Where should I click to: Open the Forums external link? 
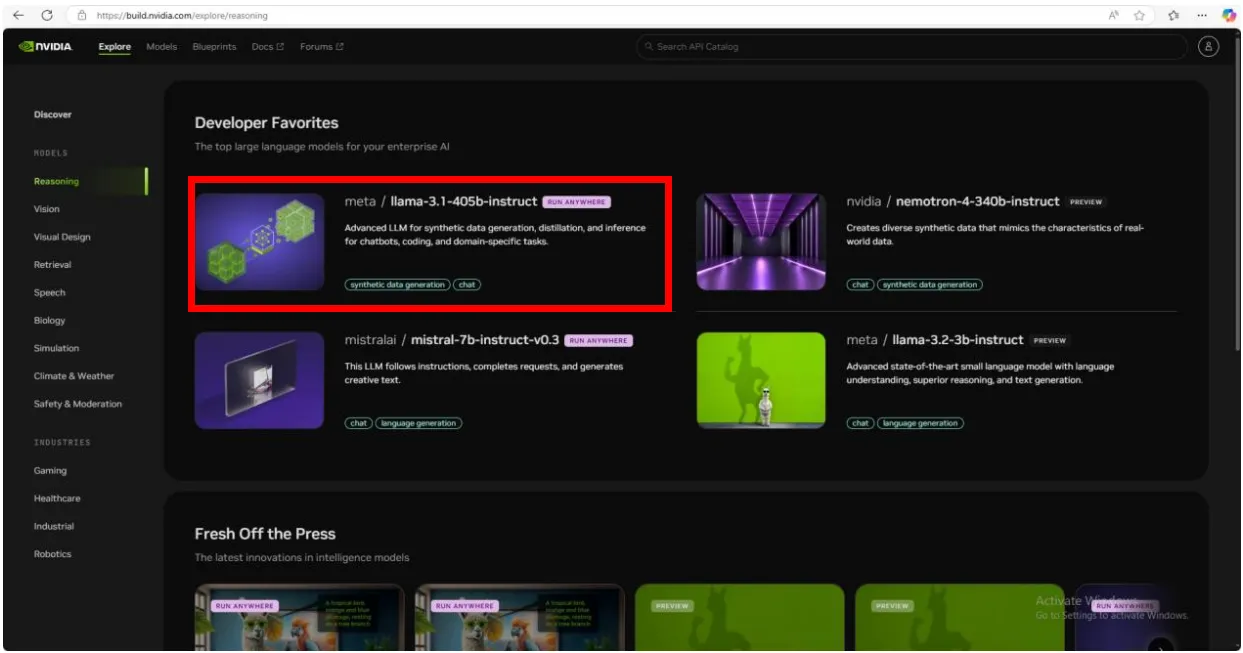pyautogui.click(x=321, y=47)
